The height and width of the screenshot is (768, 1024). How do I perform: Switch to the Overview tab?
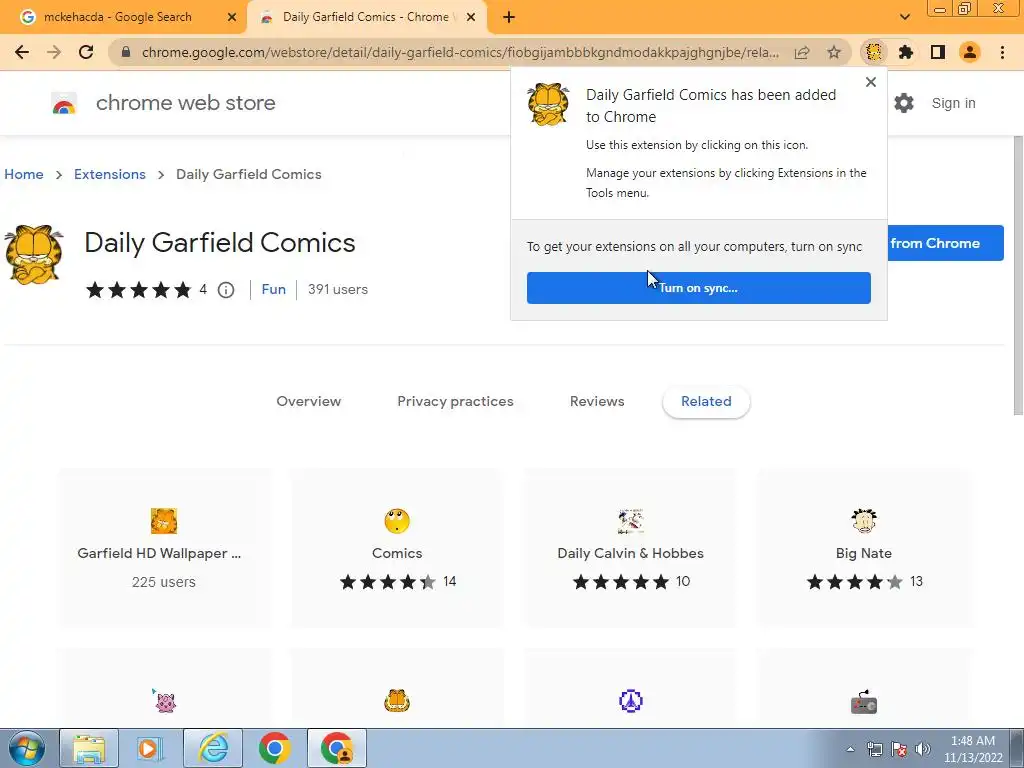coord(308,402)
